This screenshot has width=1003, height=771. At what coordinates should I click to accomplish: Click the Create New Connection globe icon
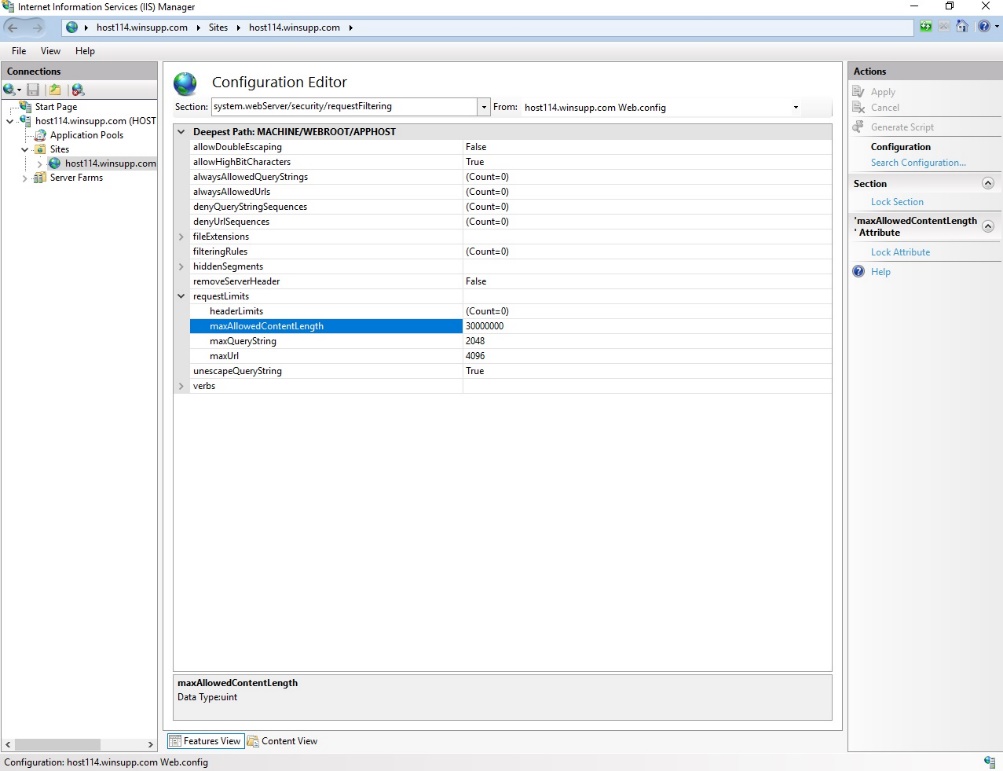(10, 90)
